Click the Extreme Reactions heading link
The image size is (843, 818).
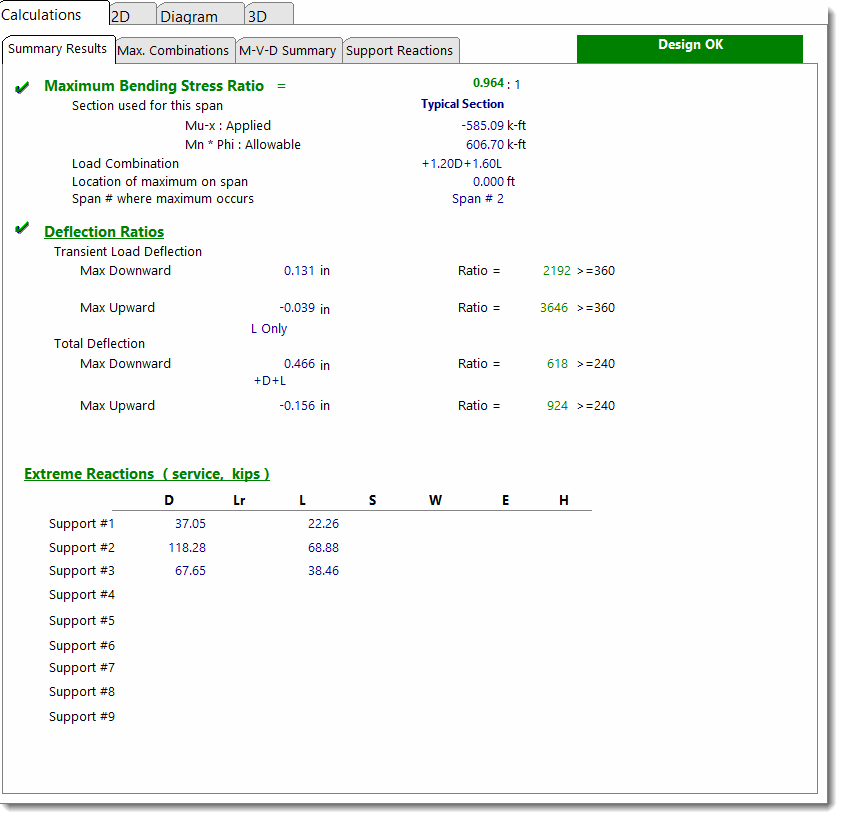tap(147, 474)
